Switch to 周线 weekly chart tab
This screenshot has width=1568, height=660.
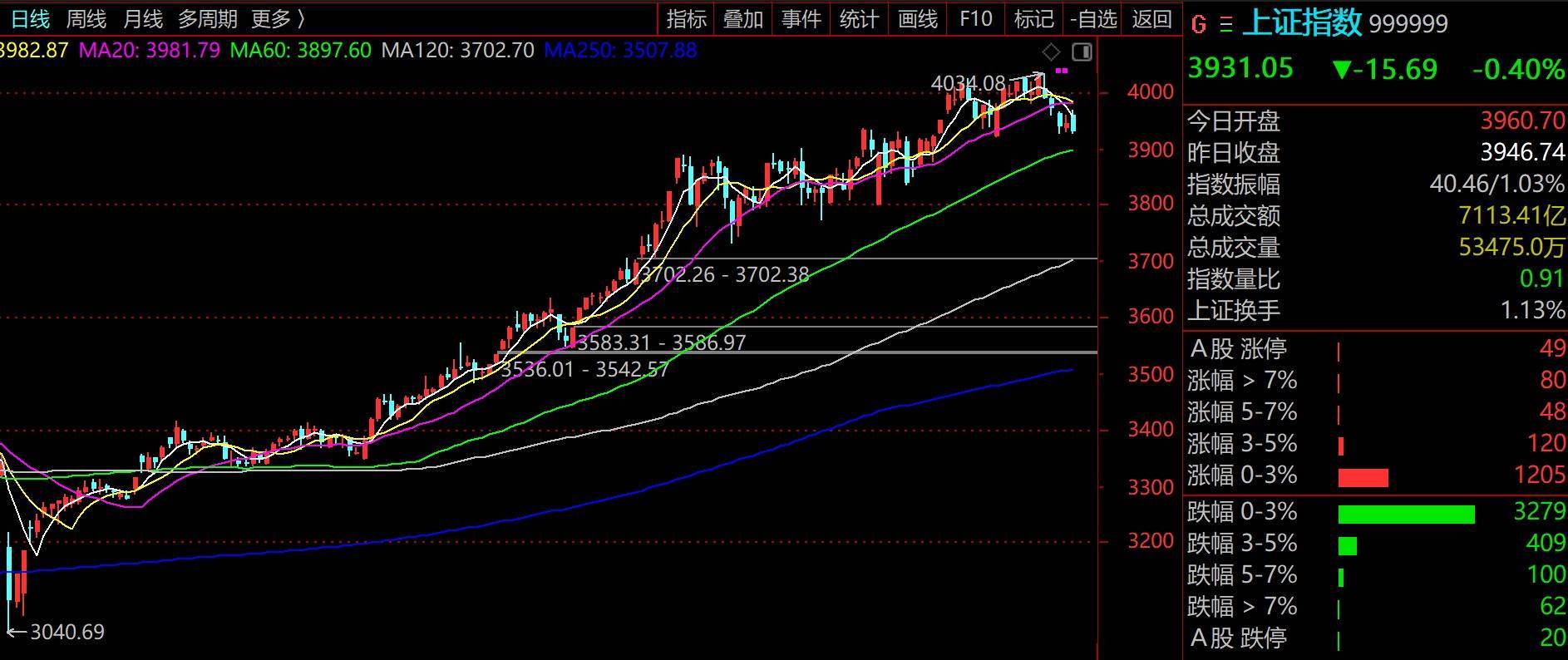tap(86, 18)
